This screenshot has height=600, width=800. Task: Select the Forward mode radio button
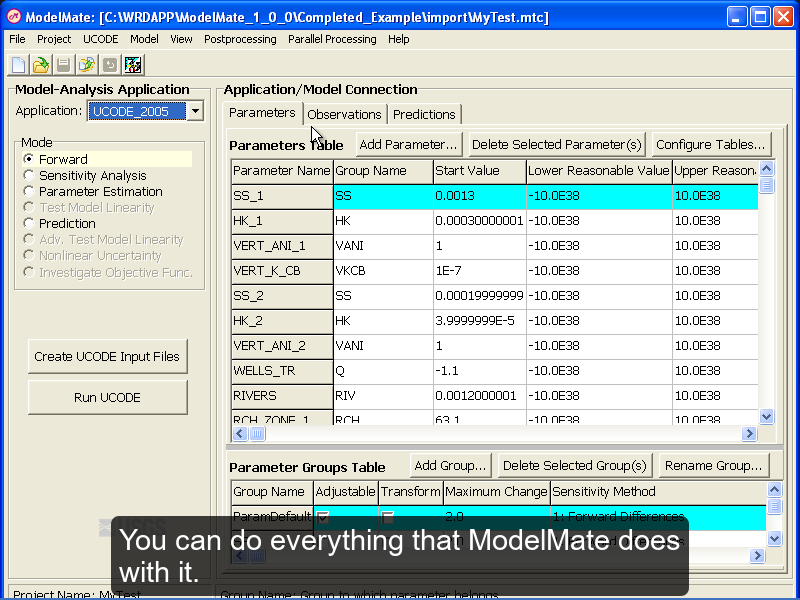point(29,159)
